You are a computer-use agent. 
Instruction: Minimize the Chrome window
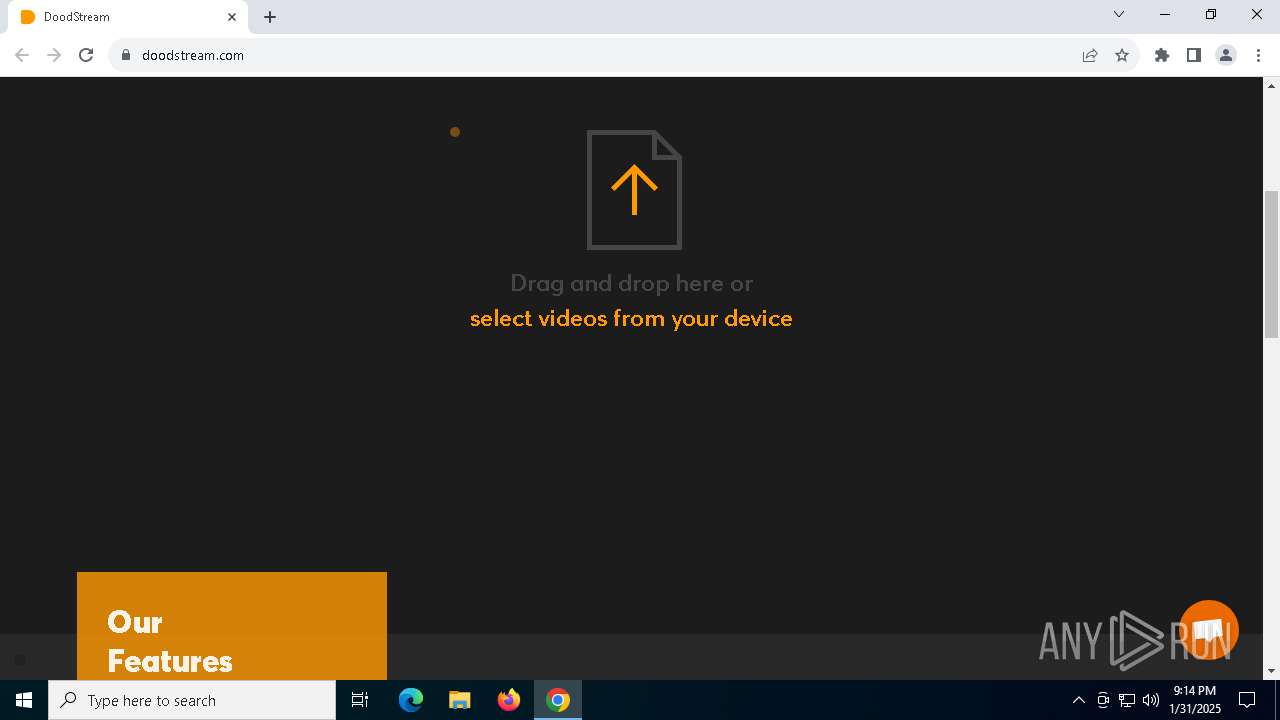point(1165,15)
